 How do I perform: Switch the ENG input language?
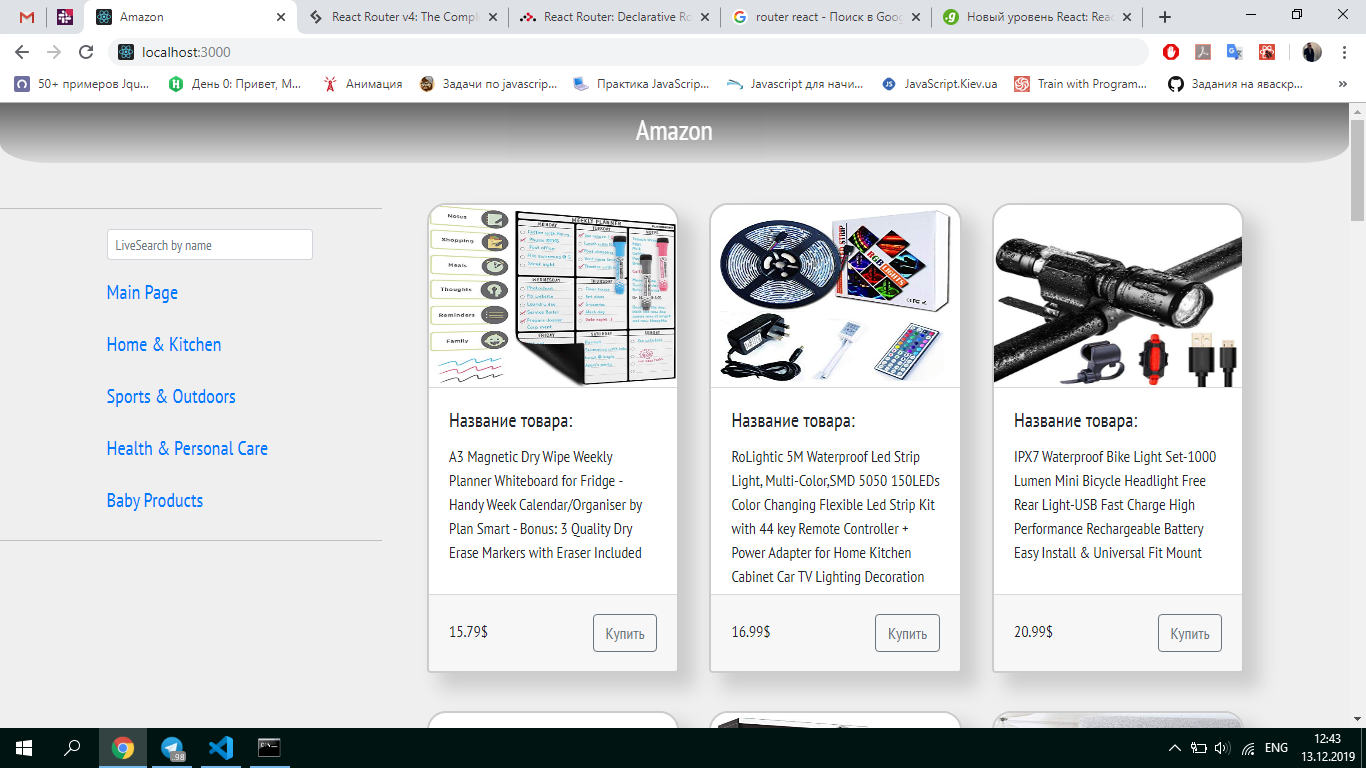[x=1276, y=748]
